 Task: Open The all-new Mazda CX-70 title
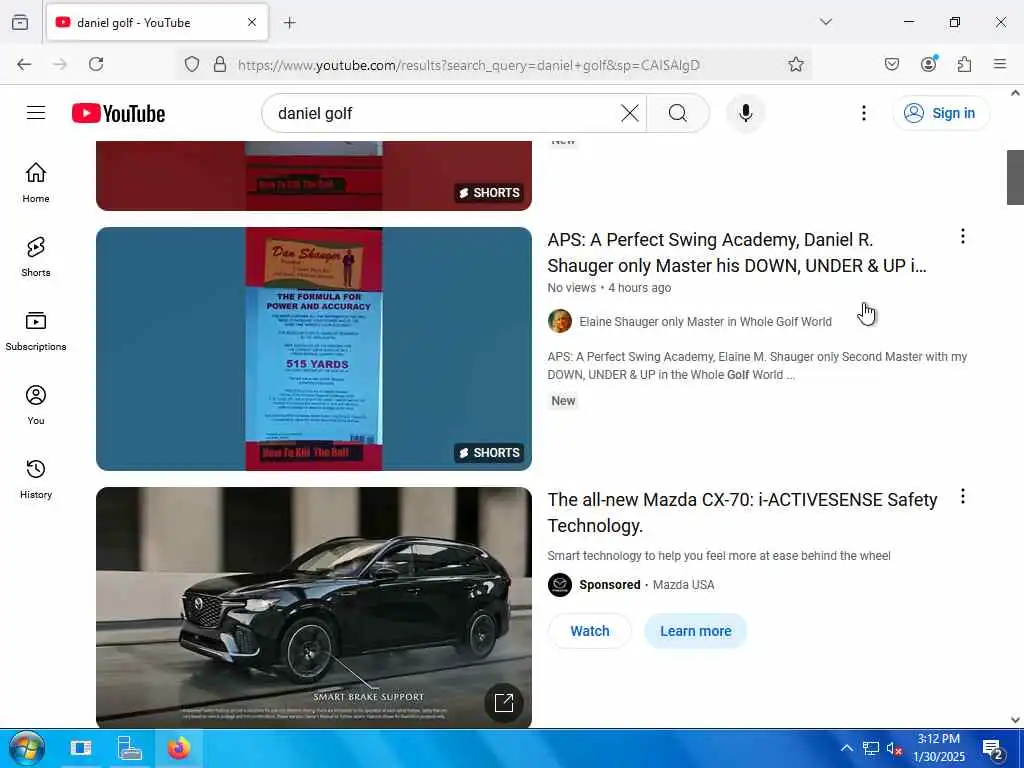pos(743,513)
